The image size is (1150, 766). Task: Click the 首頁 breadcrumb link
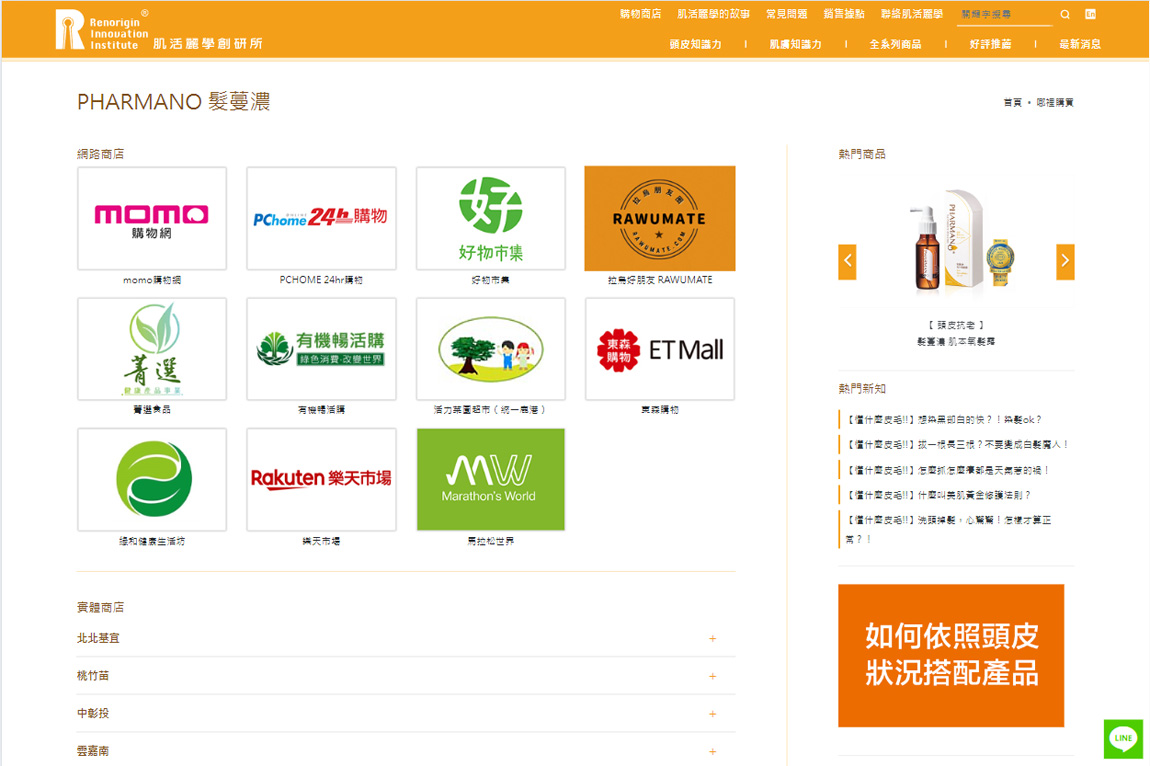pyautogui.click(x=1012, y=103)
